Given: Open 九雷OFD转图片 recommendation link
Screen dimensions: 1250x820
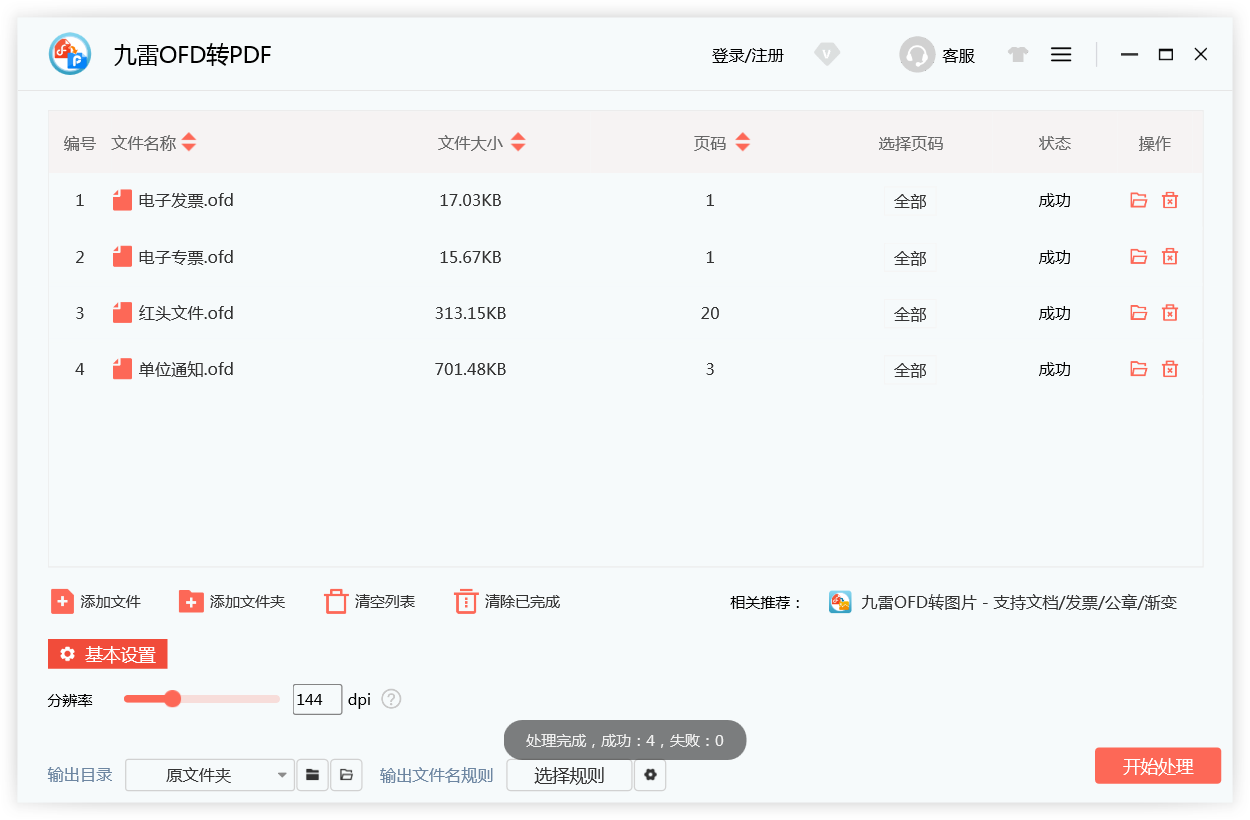Looking at the screenshot, I should (x=1019, y=602).
